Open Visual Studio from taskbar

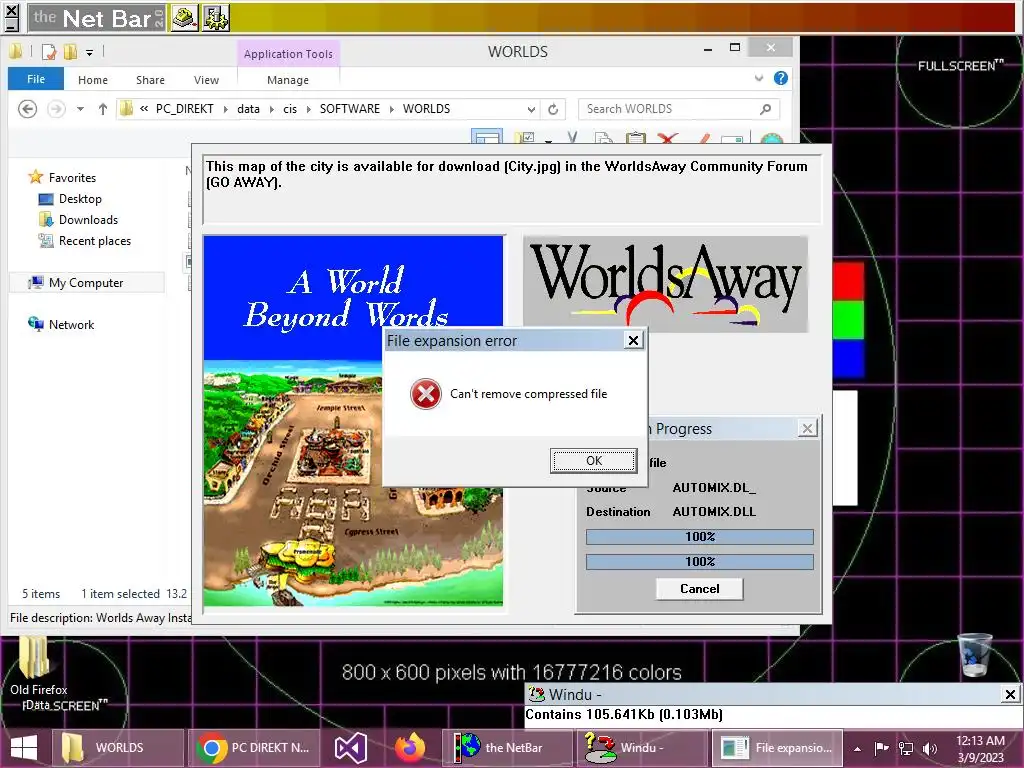(351, 748)
